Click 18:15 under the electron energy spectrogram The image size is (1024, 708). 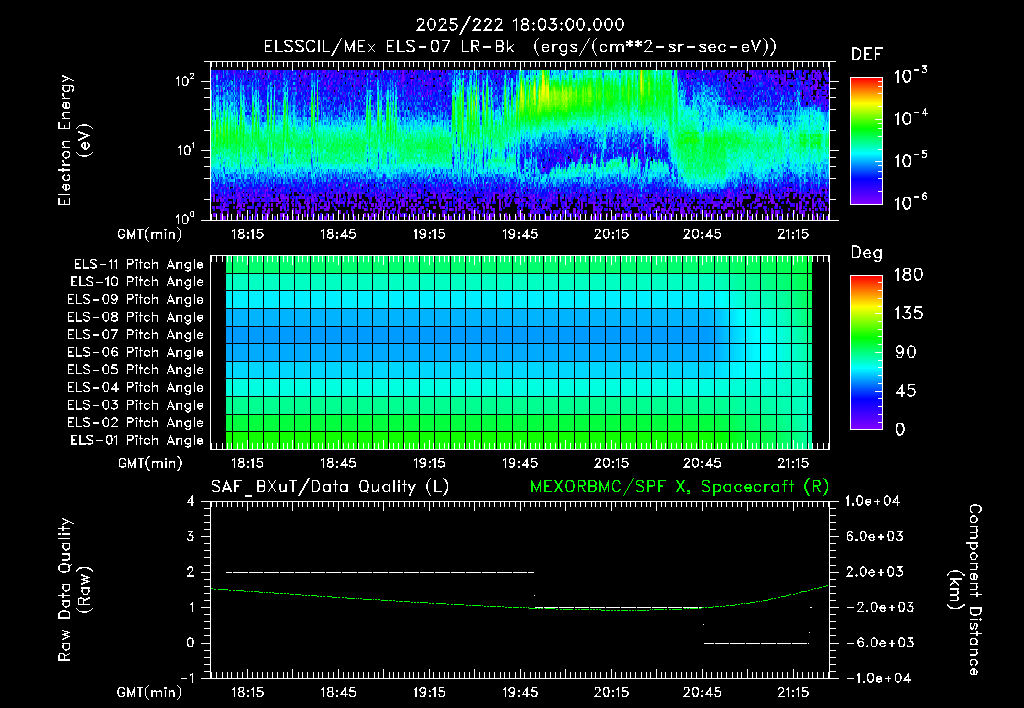click(247, 234)
